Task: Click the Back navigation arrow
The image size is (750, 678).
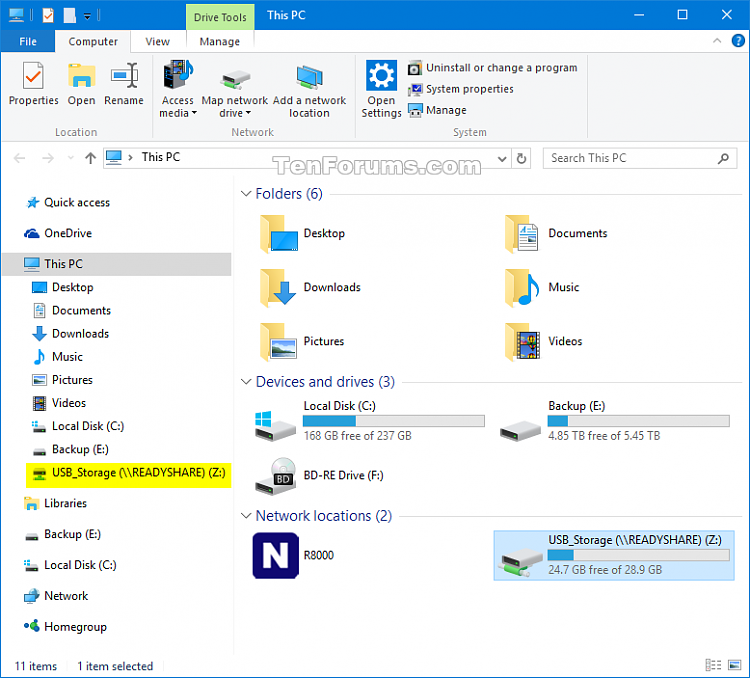Action: 20,158
